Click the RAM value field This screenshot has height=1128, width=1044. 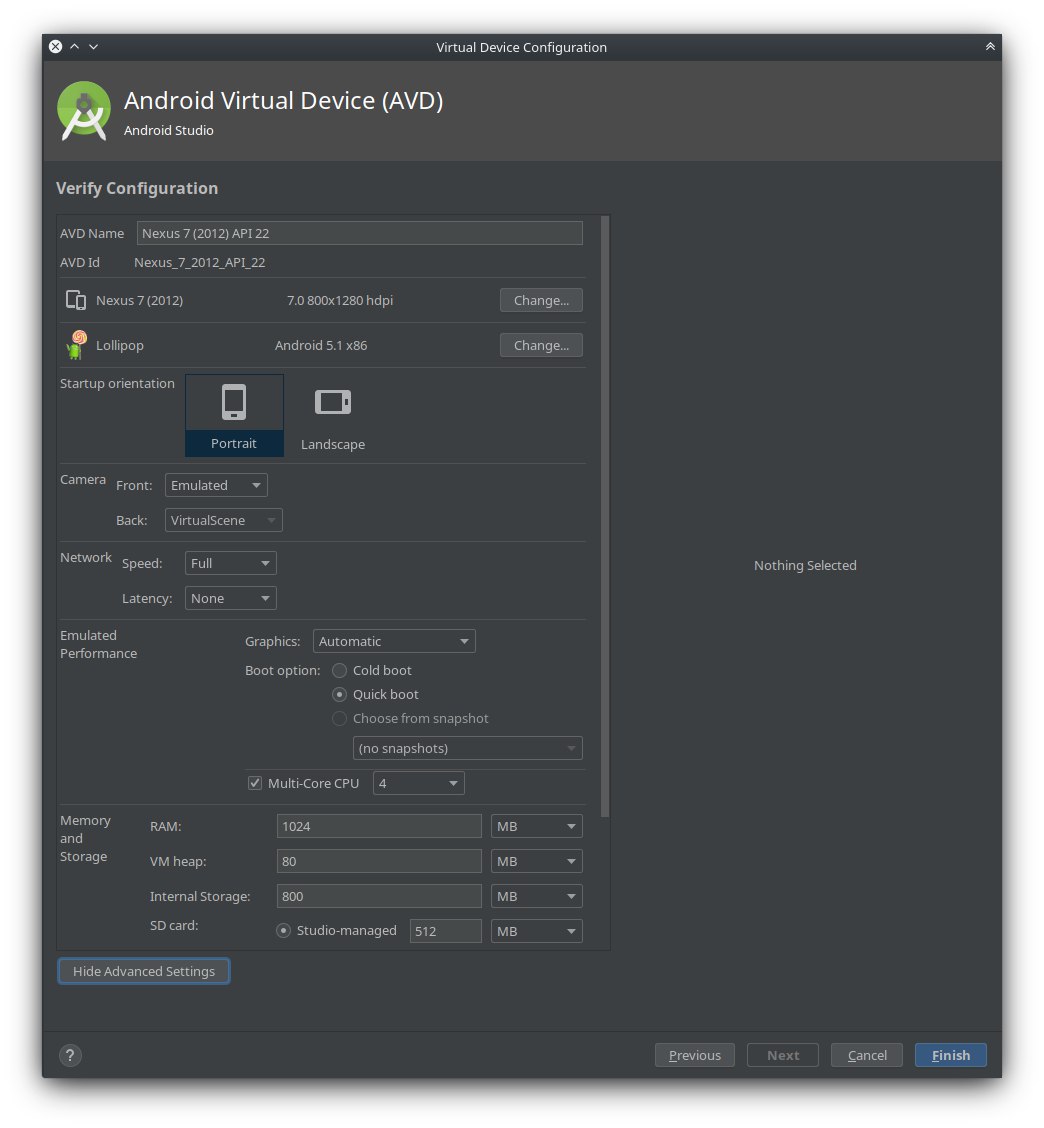379,826
